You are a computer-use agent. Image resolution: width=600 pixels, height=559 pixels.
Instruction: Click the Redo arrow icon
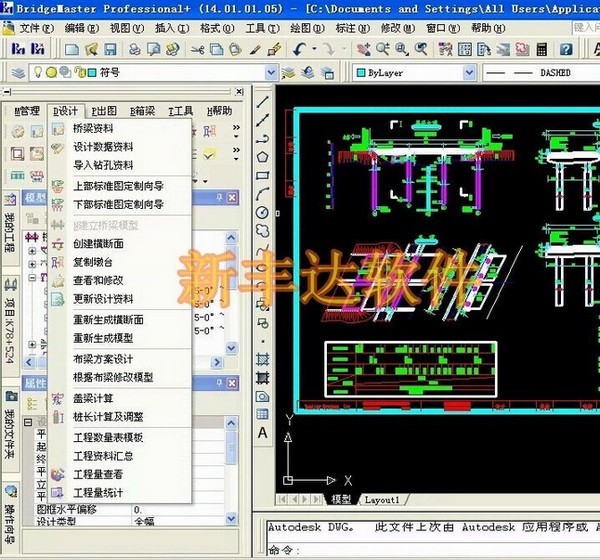tap(328, 49)
